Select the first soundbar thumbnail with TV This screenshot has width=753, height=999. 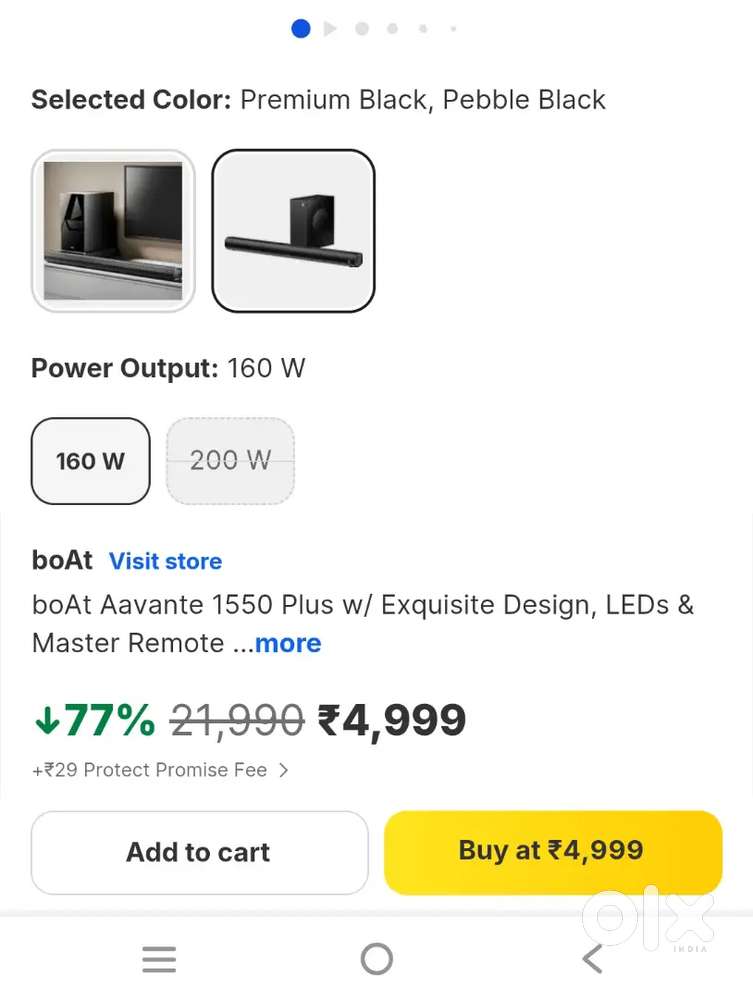[113, 230]
